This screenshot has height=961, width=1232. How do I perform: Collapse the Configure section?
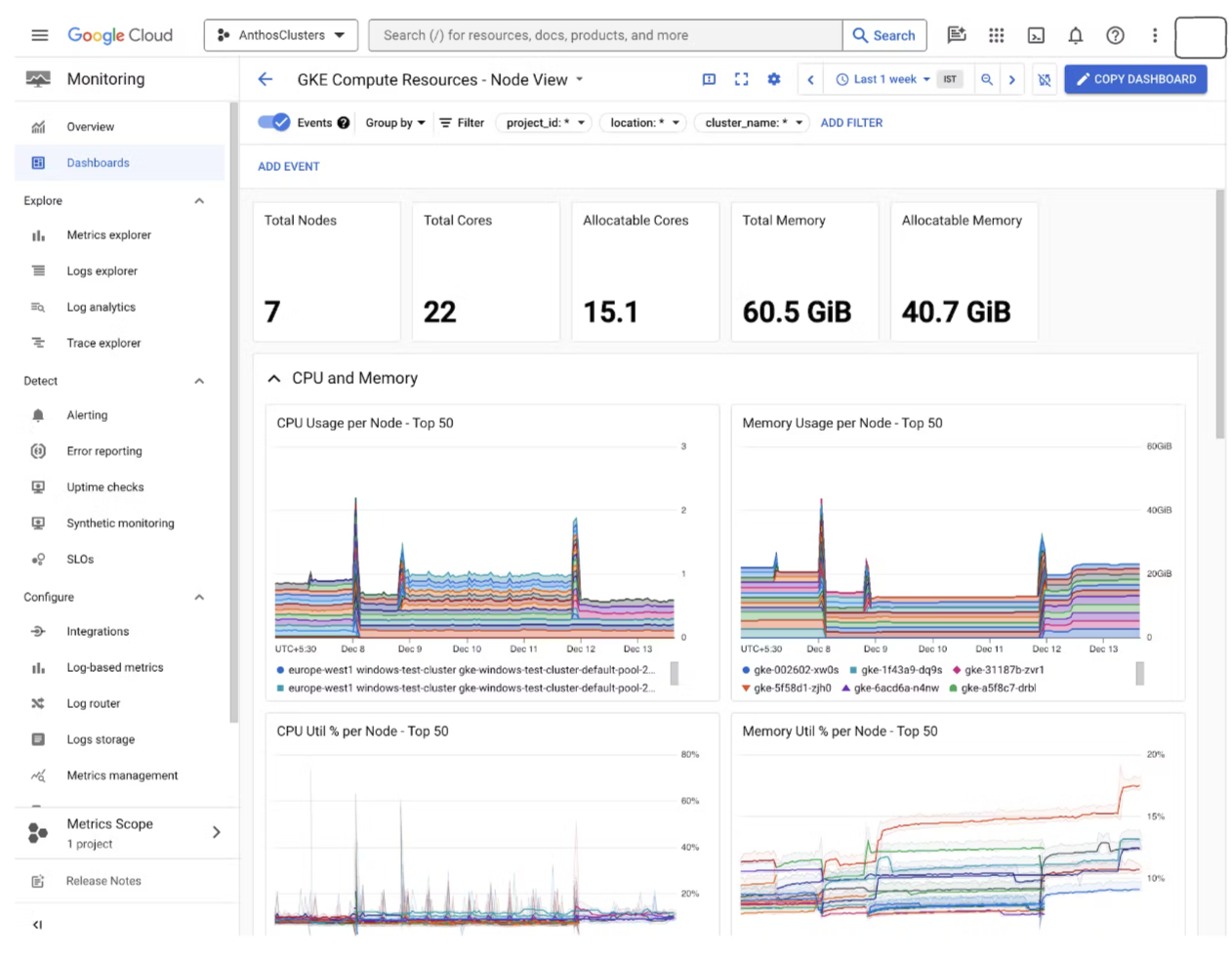tap(199, 598)
